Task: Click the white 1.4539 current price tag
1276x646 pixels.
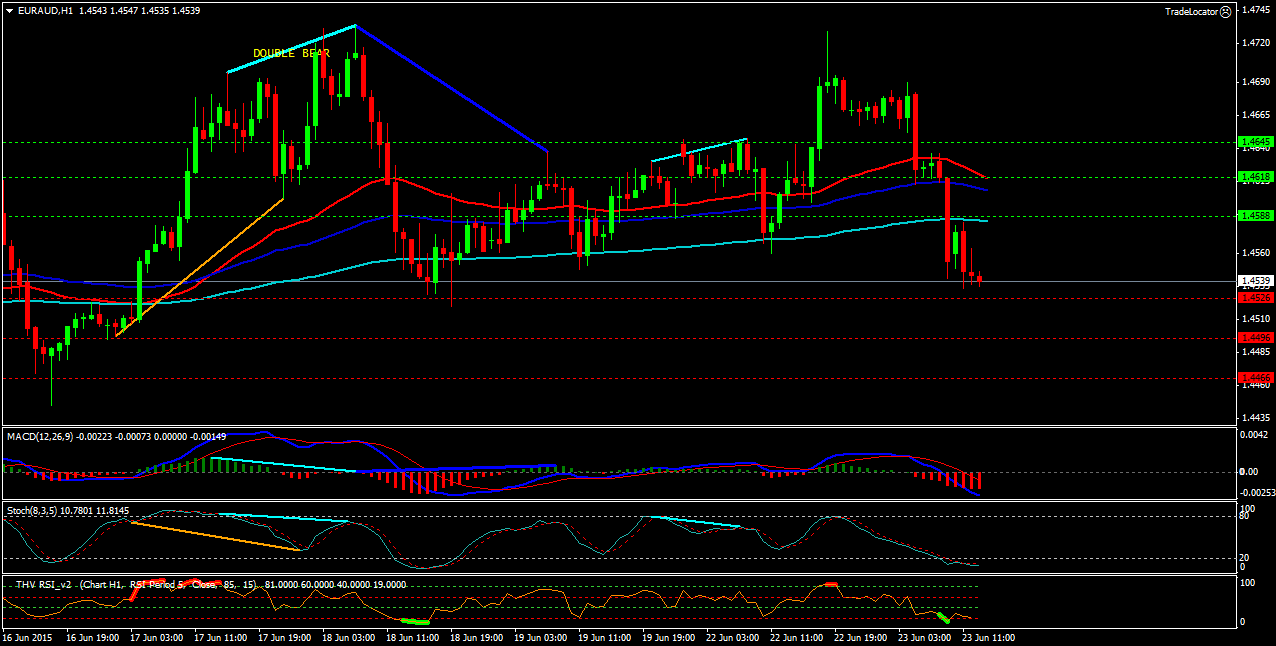Action: pyautogui.click(x=1255, y=281)
